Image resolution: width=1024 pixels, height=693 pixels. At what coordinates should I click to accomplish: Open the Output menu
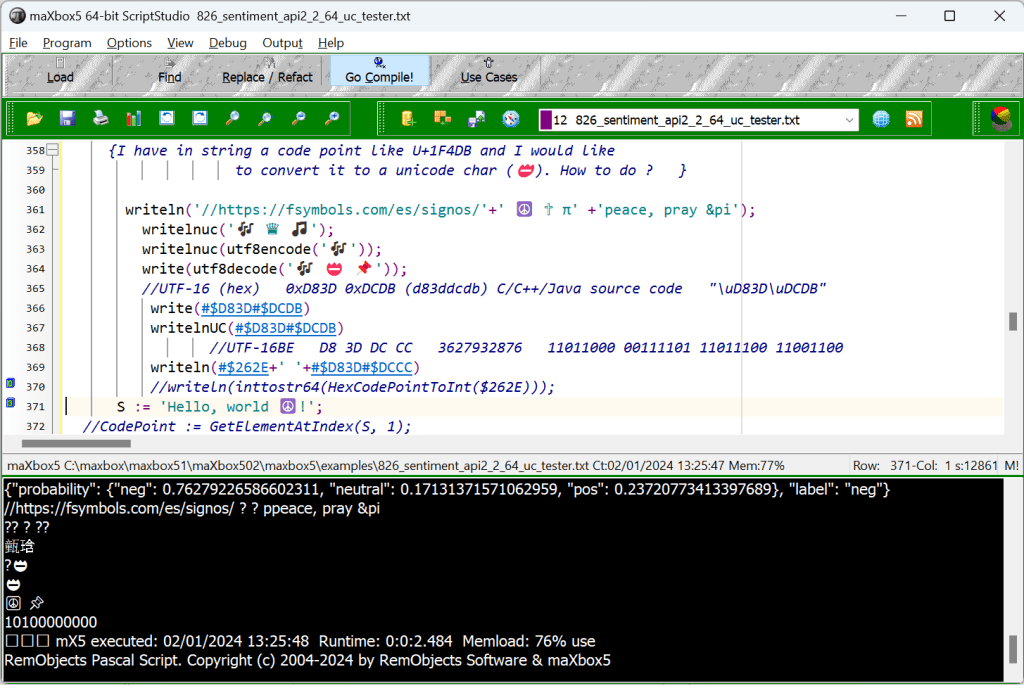[x=282, y=43]
